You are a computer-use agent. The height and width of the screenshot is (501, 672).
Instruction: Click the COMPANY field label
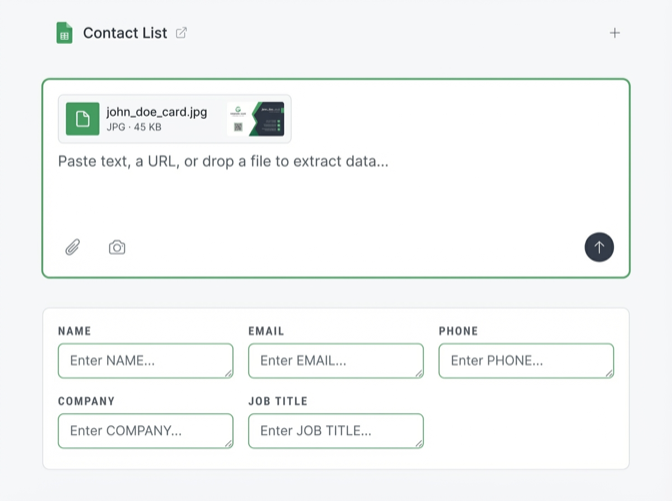pyautogui.click(x=86, y=401)
